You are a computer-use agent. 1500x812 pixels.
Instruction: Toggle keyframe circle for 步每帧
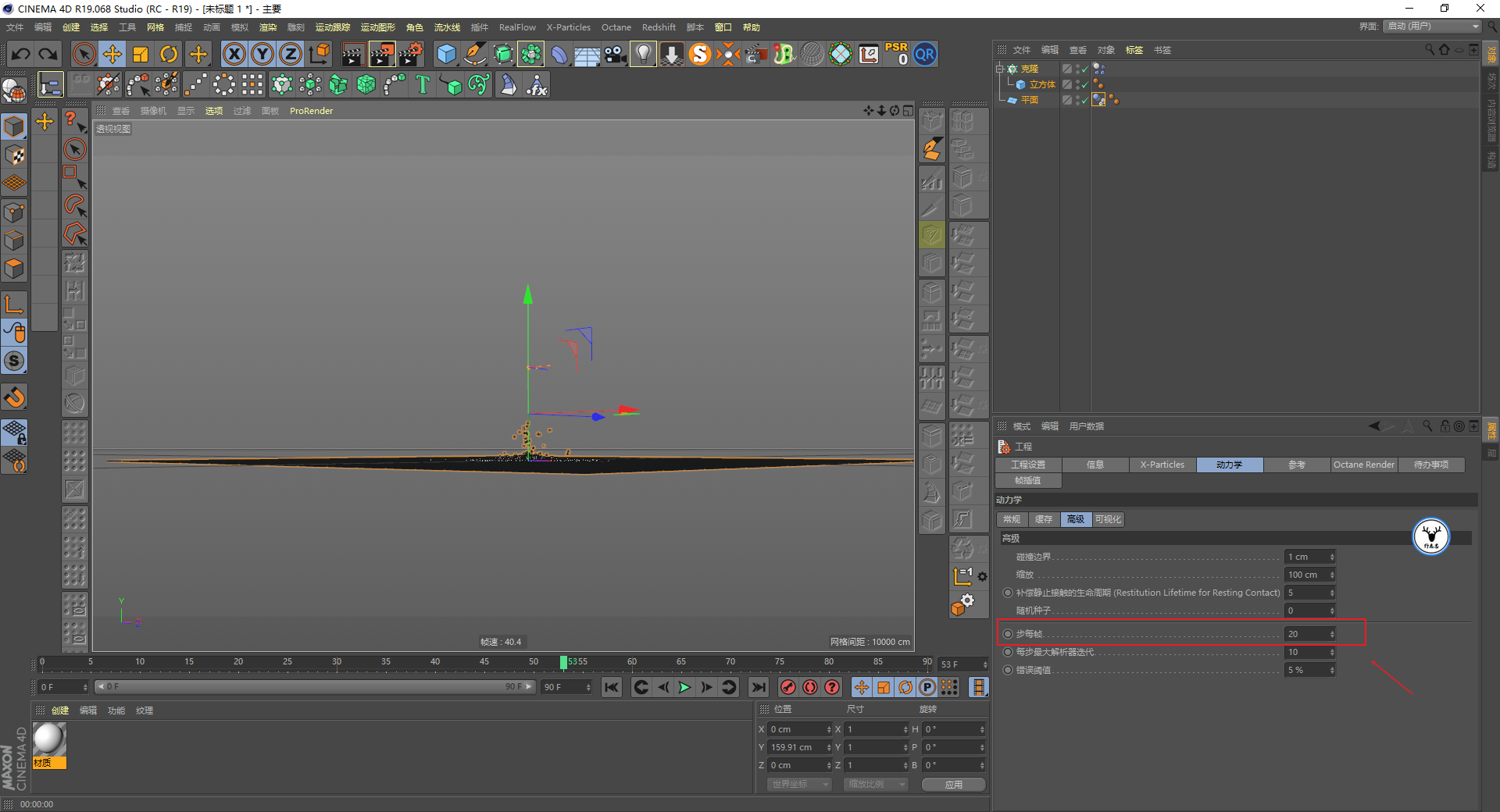(x=1008, y=634)
